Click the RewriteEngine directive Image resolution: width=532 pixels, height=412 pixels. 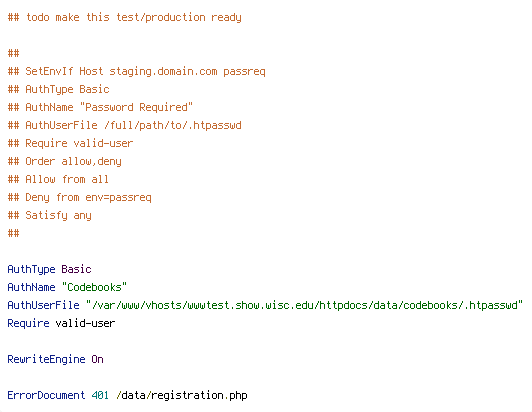click(46, 359)
